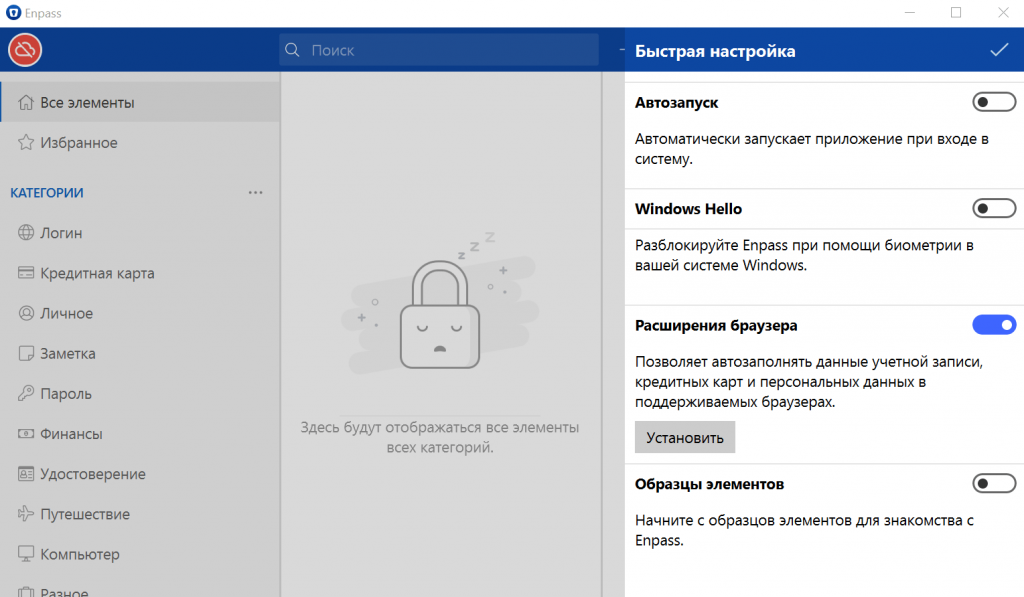Image resolution: width=1024 pixels, height=597 pixels.
Task: Click the Установить button
Action: [x=685, y=438]
